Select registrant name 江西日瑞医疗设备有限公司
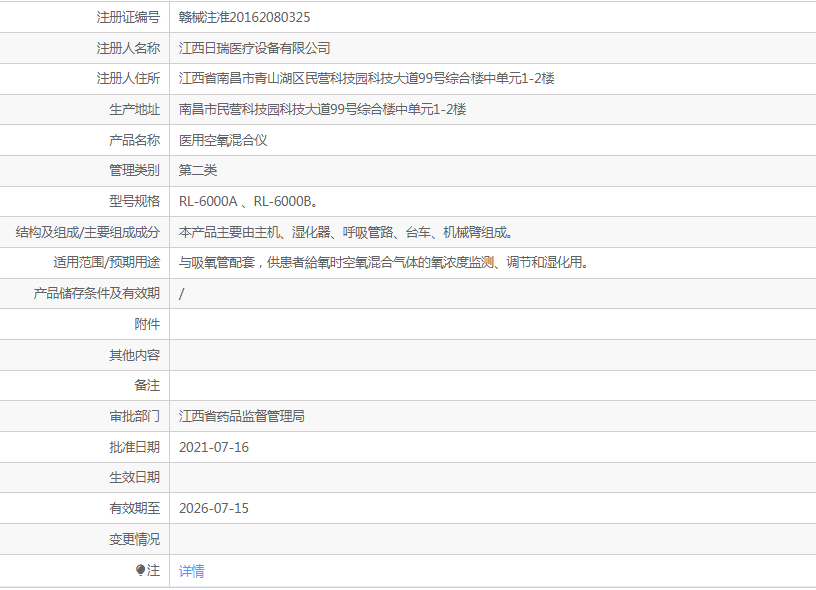The image size is (816, 590). (254, 48)
